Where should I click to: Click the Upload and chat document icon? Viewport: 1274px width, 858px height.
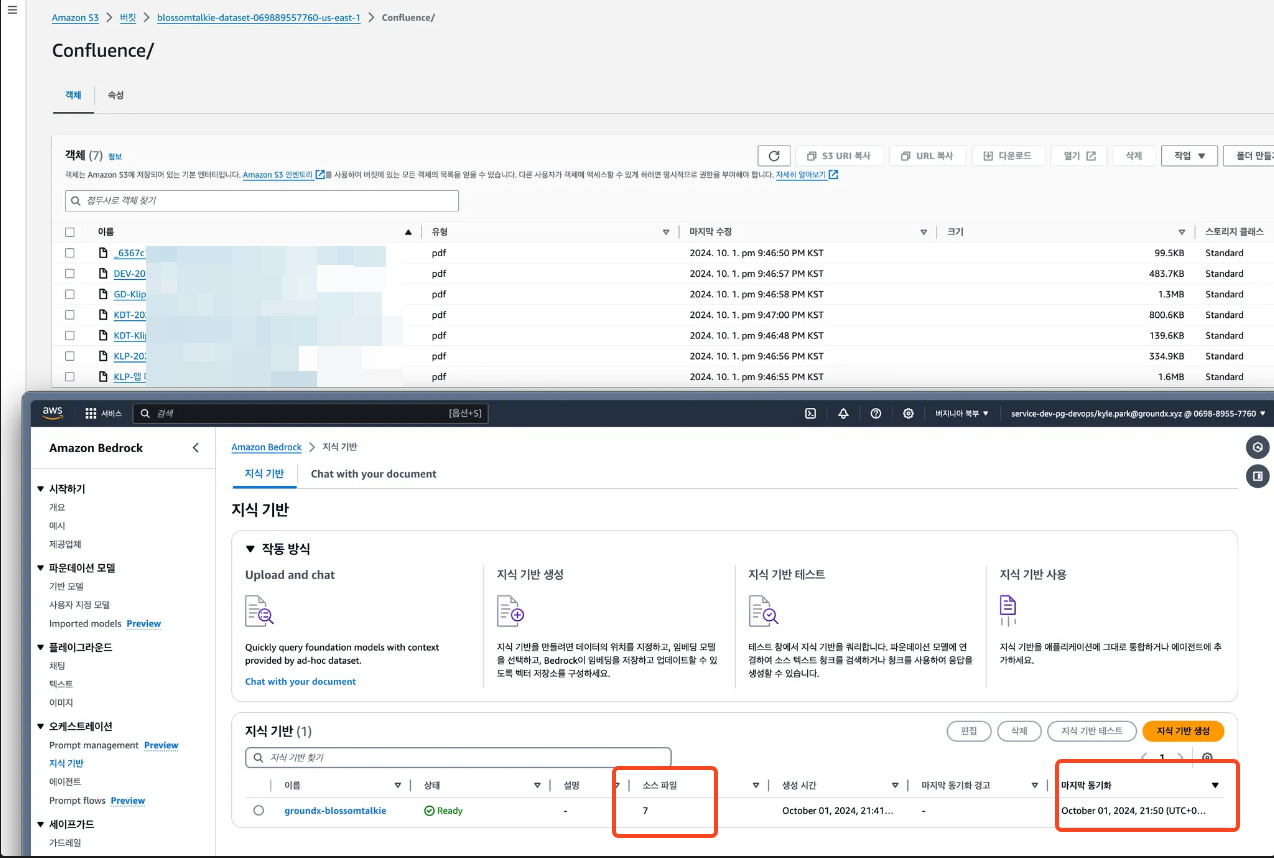click(259, 610)
